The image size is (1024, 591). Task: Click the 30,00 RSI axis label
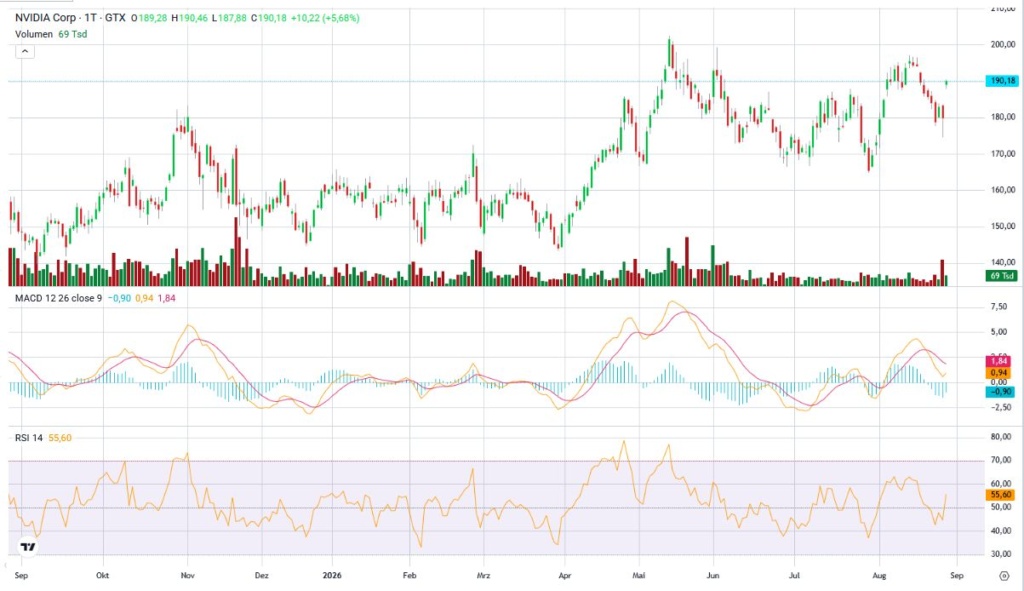(x=1001, y=554)
